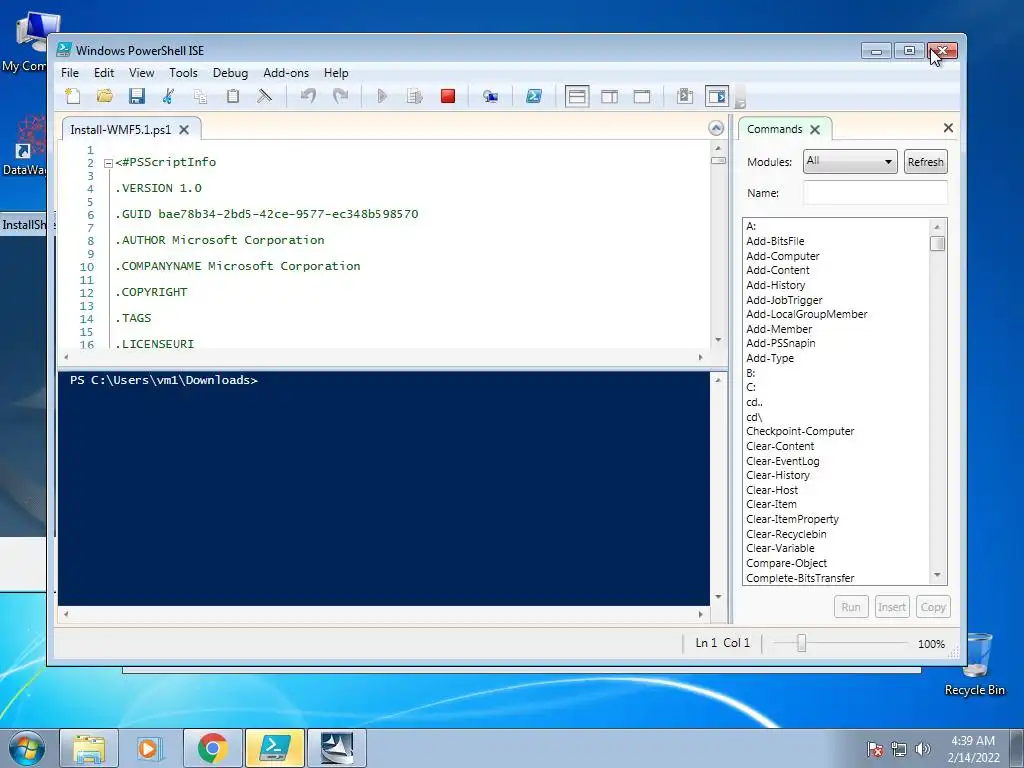Viewport: 1024px width, 768px height.
Task: Collapse the PSScriptInfo comment block
Action: [108, 163]
